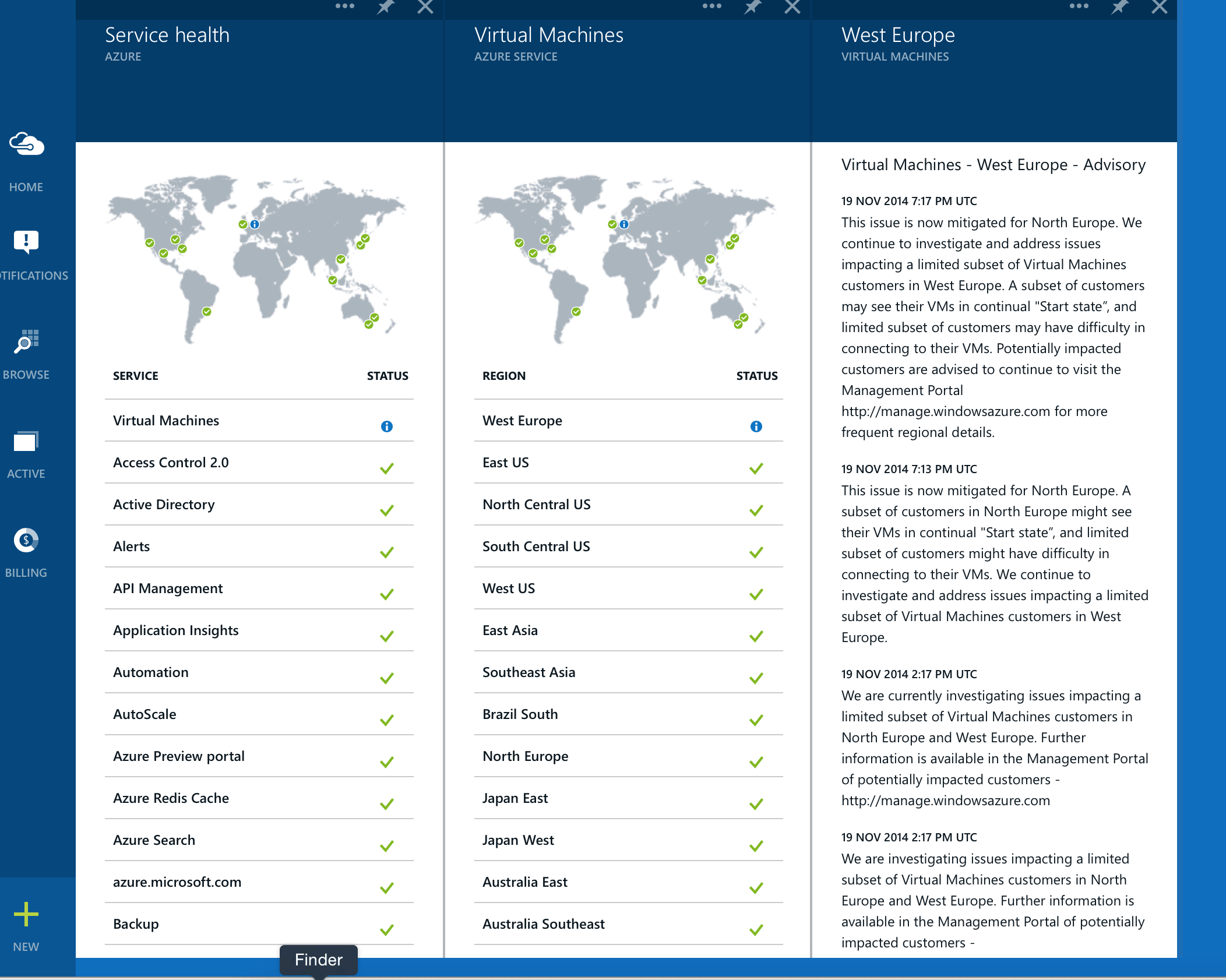Select the West US region row

pyautogui.click(x=629, y=588)
